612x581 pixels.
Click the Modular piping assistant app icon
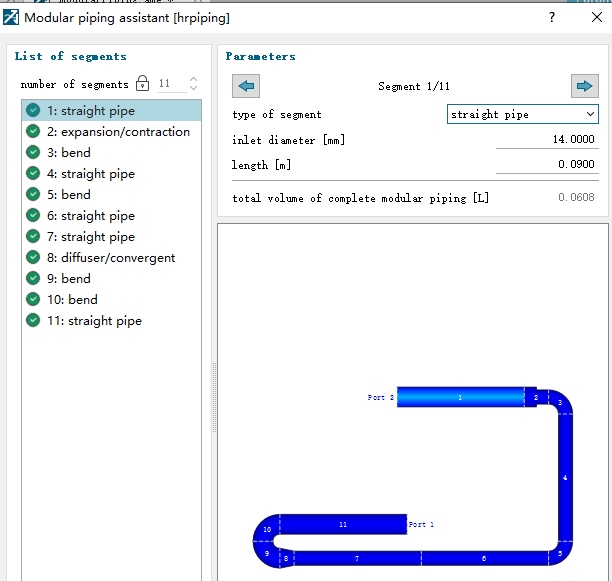11,17
